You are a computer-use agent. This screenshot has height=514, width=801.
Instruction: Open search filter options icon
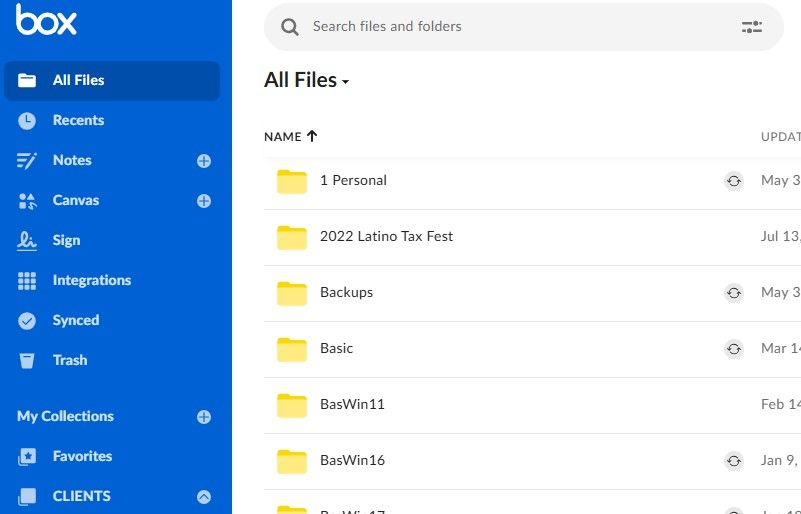[751, 27]
